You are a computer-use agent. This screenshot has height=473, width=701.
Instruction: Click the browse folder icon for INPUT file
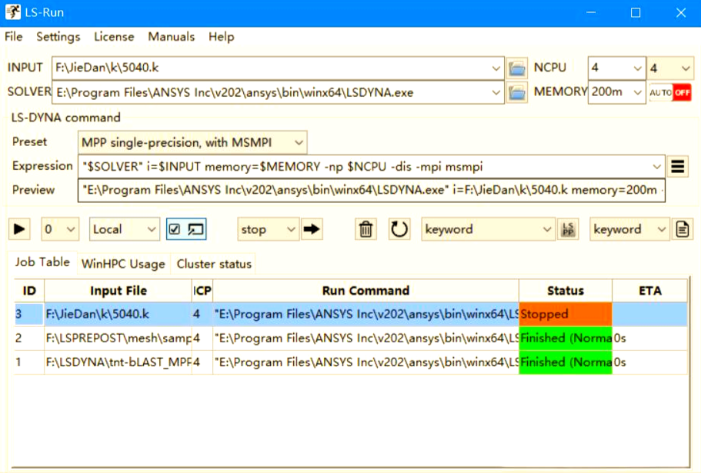(517, 68)
